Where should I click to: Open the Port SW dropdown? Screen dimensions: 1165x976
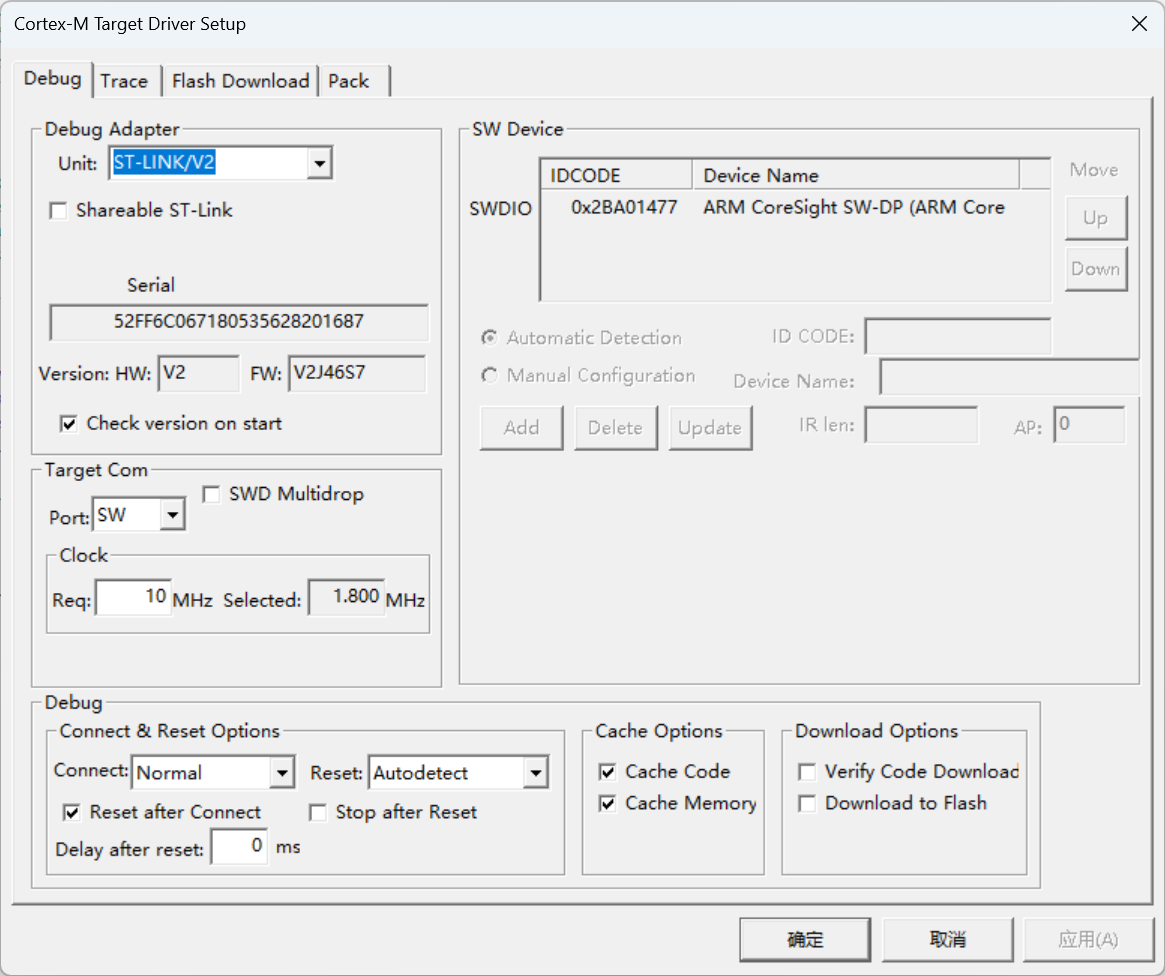pyautogui.click(x=172, y=516)
